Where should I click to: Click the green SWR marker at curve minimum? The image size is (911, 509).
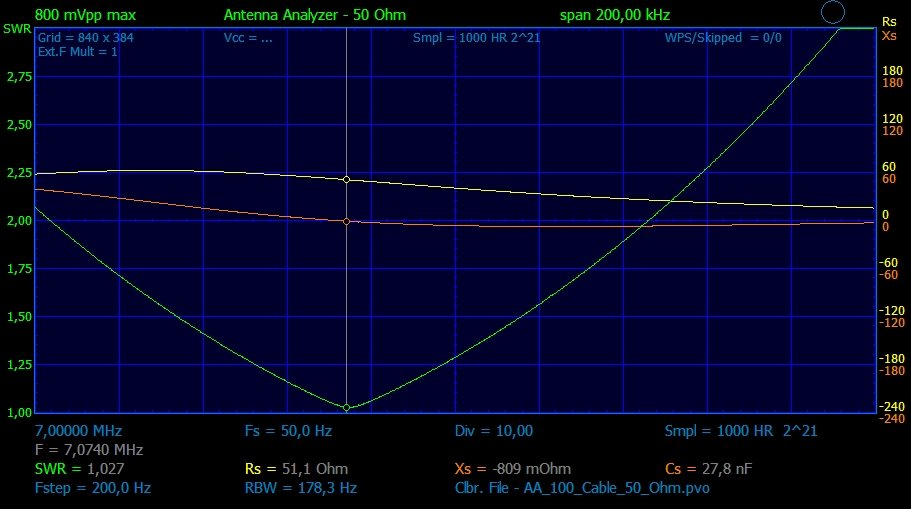(346, 408)
